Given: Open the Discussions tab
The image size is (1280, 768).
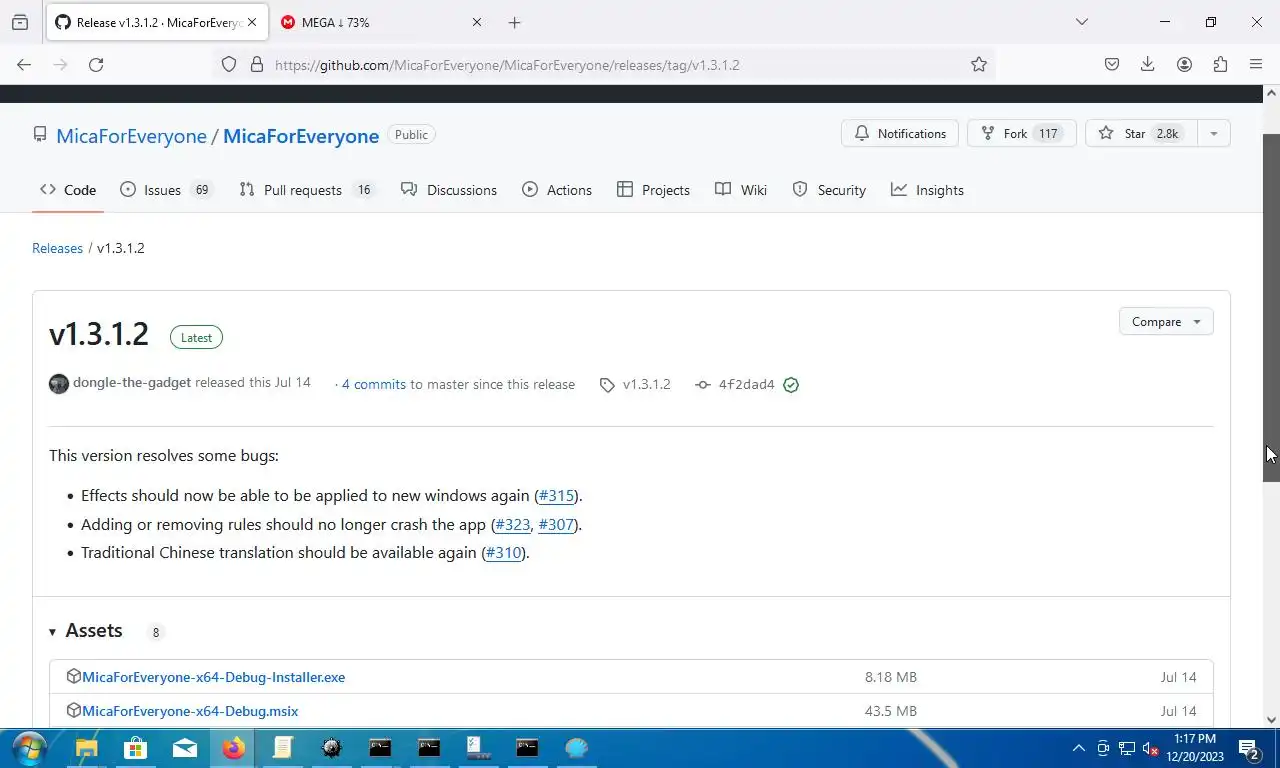Looking at the screenshot, I should coord(448,190).
